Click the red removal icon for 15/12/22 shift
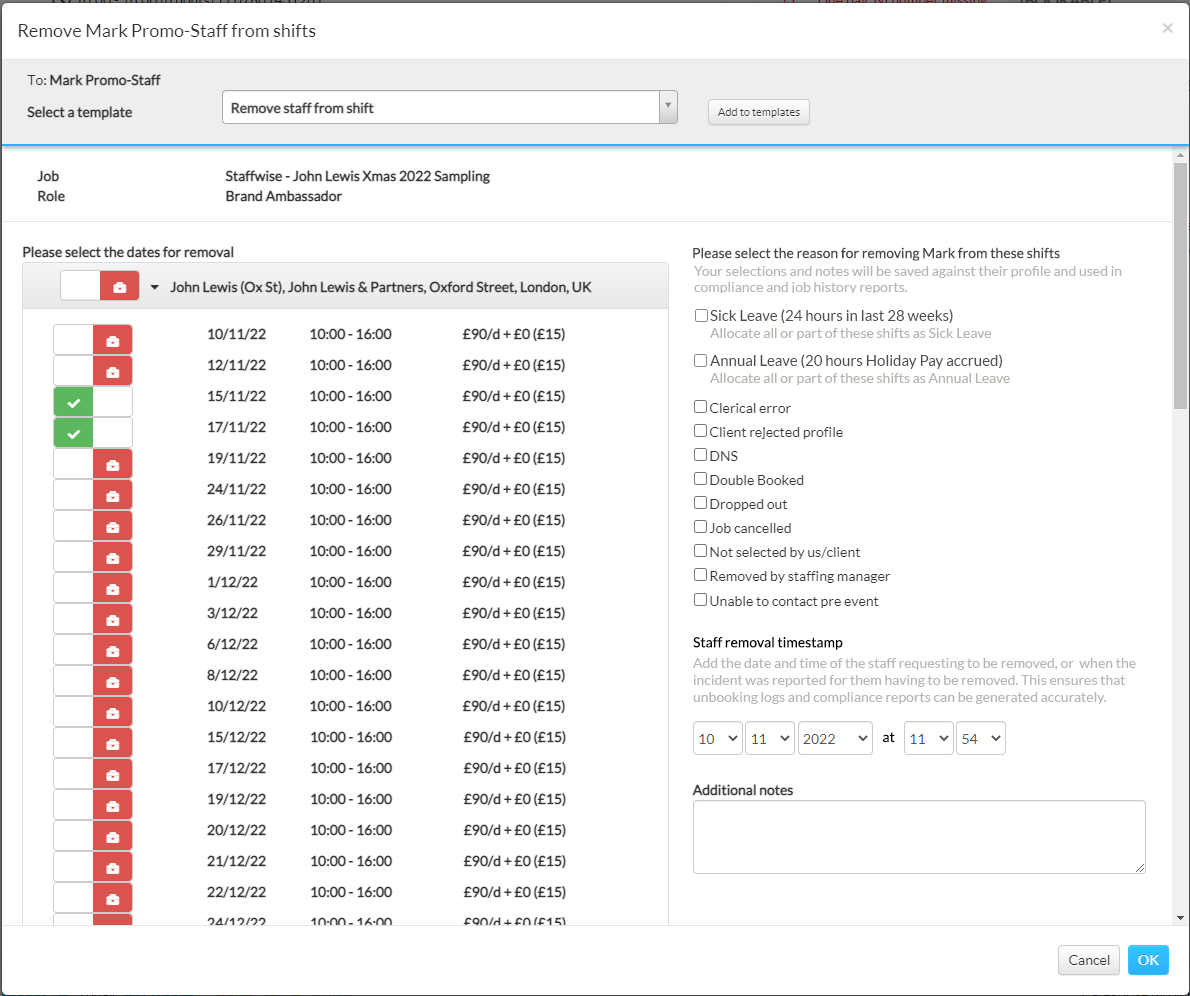 [x=112, y=744]
